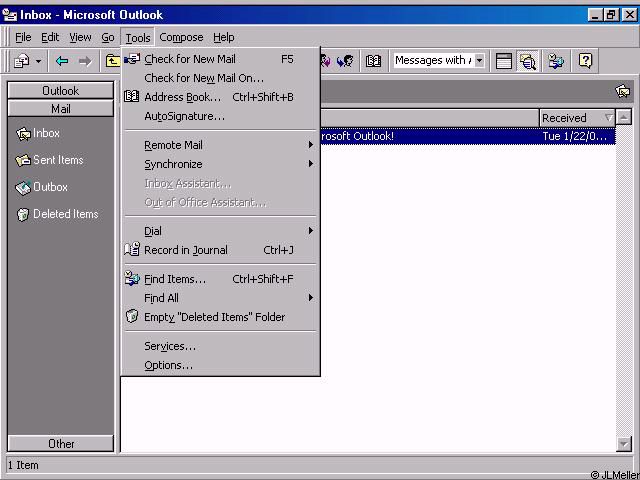Select the Welcome to Microsoft Outlook message
This screenshot has height=480, width=640.
point(468,136)
